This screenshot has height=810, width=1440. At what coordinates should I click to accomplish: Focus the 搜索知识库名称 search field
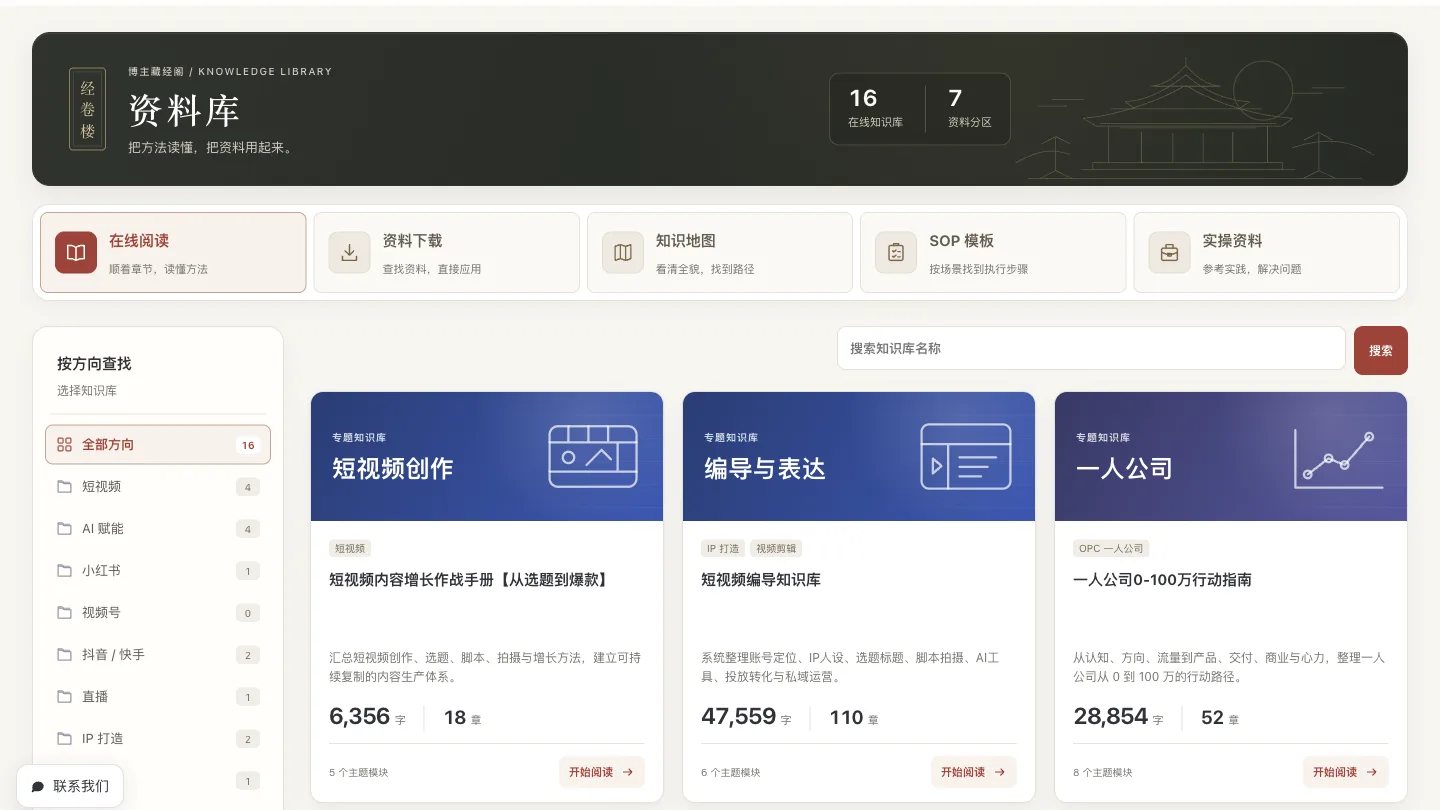(x=1091, y=349)
